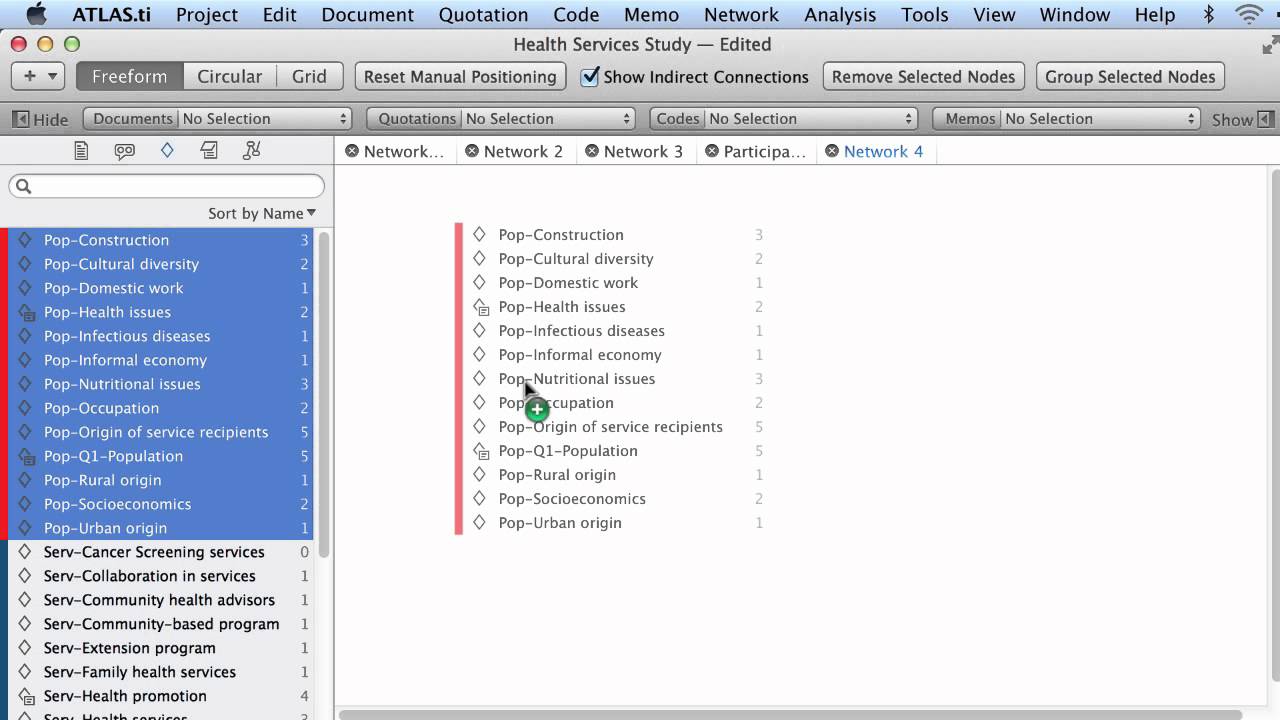Open the Analysis menu

(x=840, y=14)
